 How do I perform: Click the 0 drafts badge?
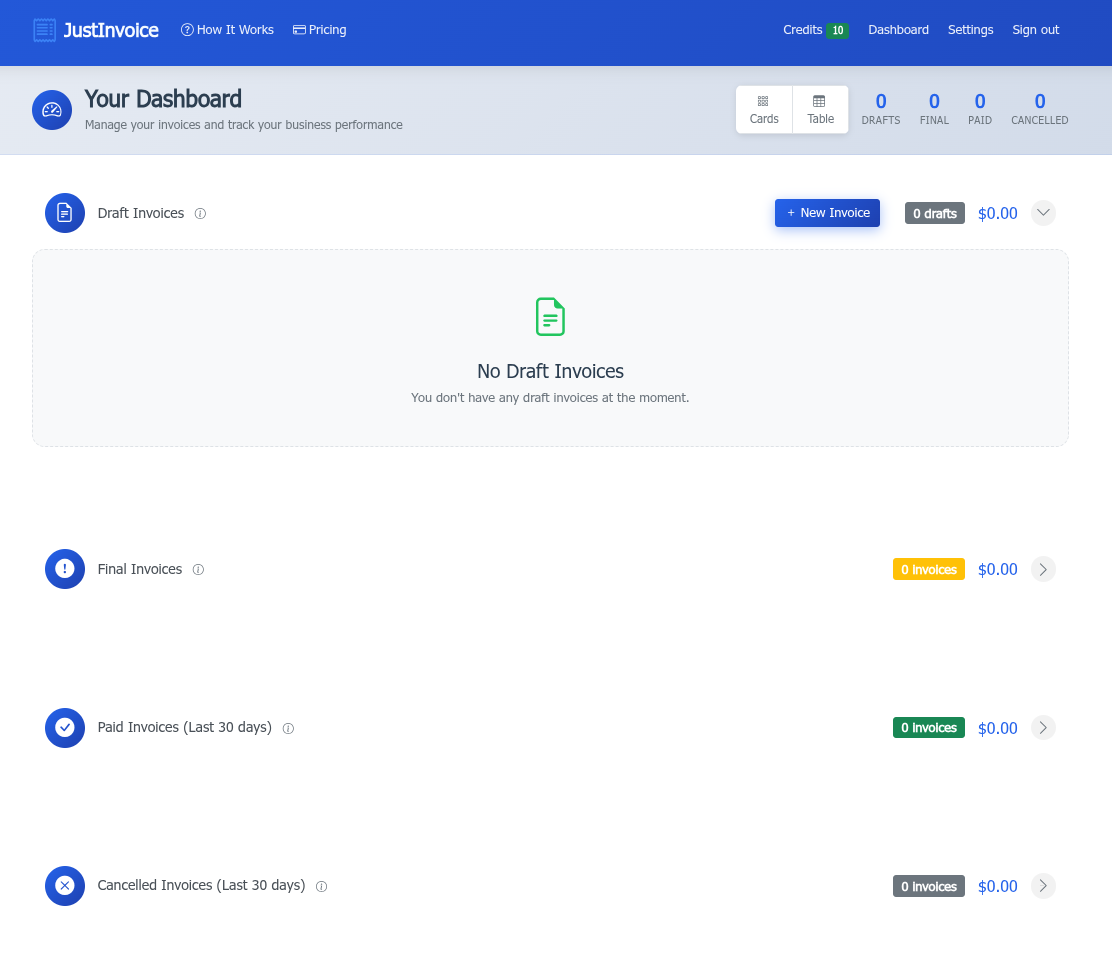(x=935, y=213)
